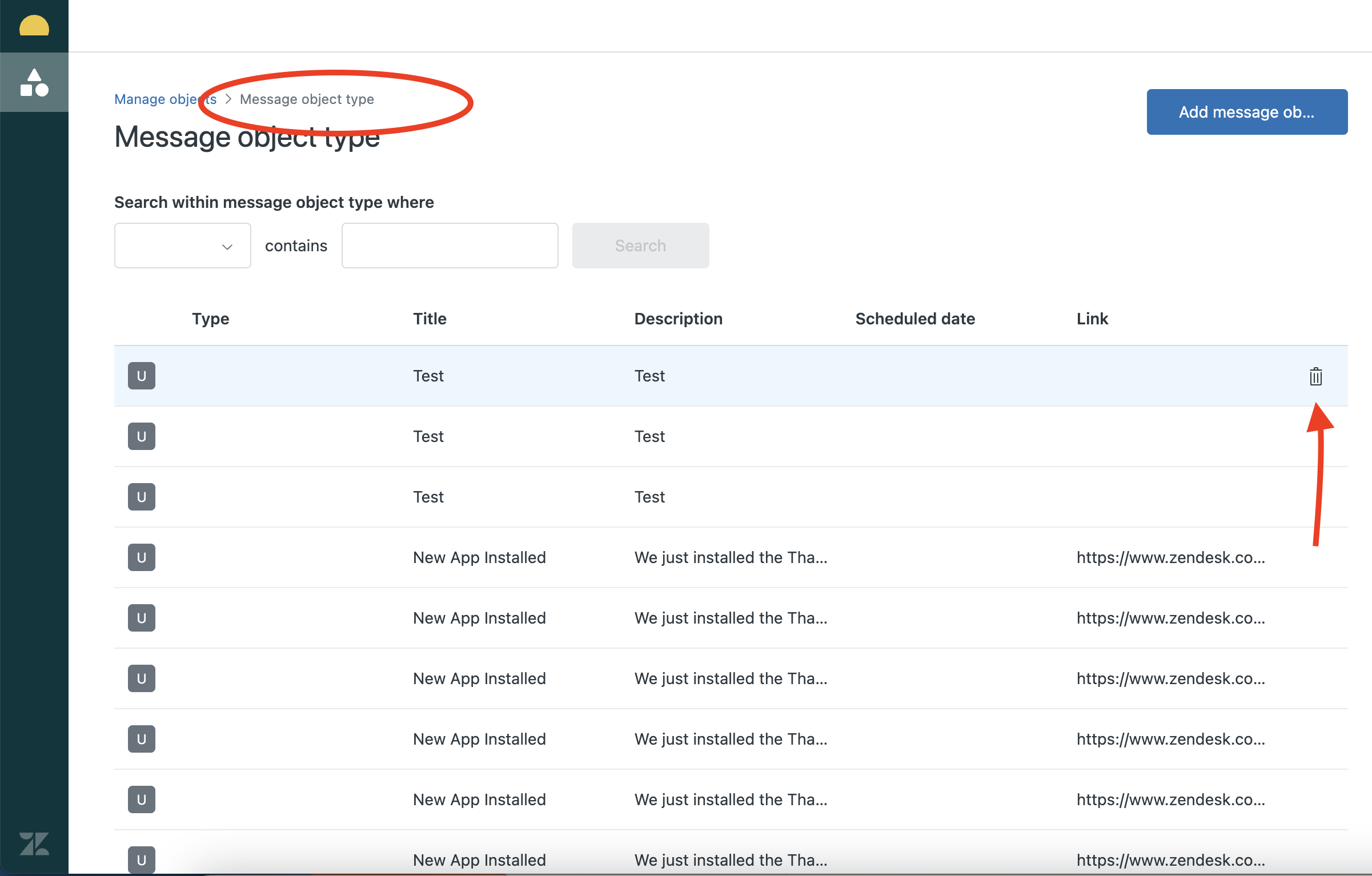The width and height of the screenshot is (1372, 876).
Task: Click Add message object button
Action: click(x=1247, y=112)
